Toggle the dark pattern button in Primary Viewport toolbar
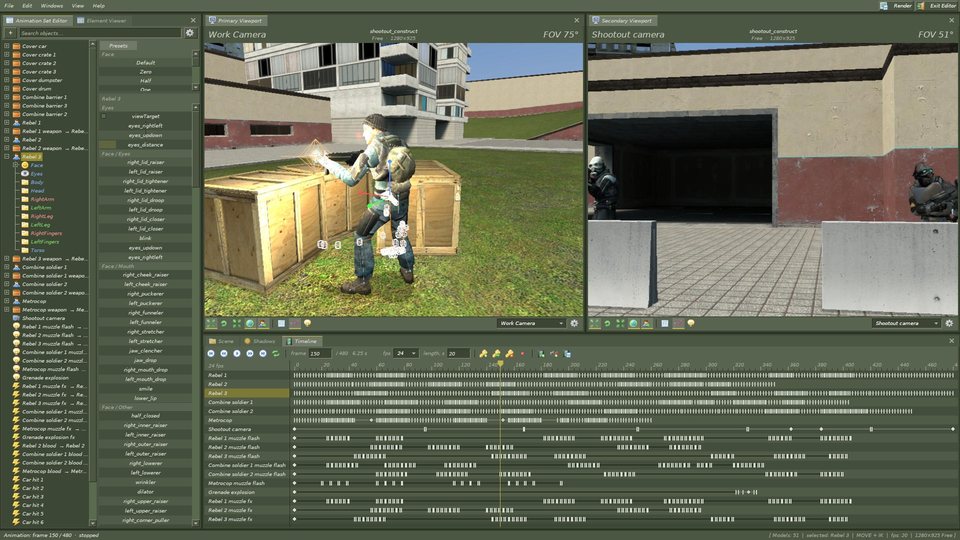 click(294, 323)
